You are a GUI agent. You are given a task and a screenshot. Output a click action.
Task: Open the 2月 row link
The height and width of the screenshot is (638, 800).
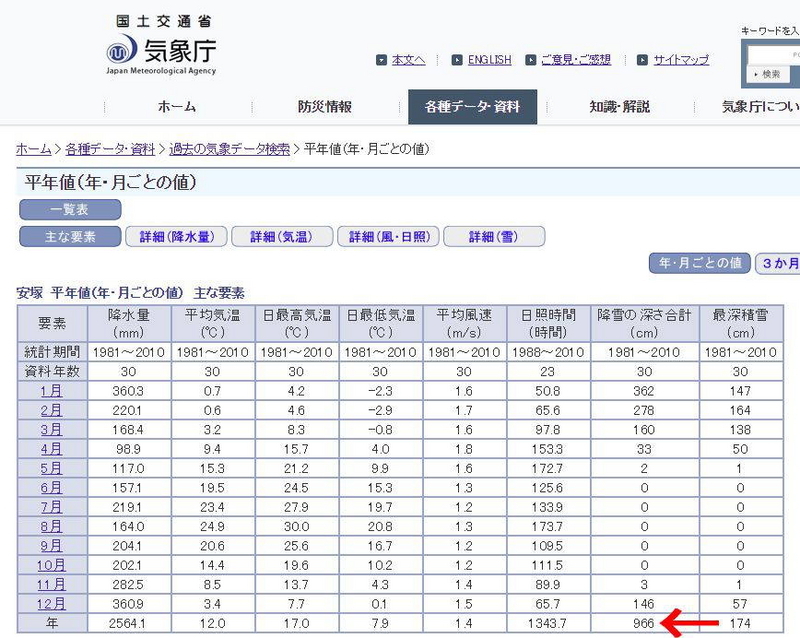click(52, 410)
